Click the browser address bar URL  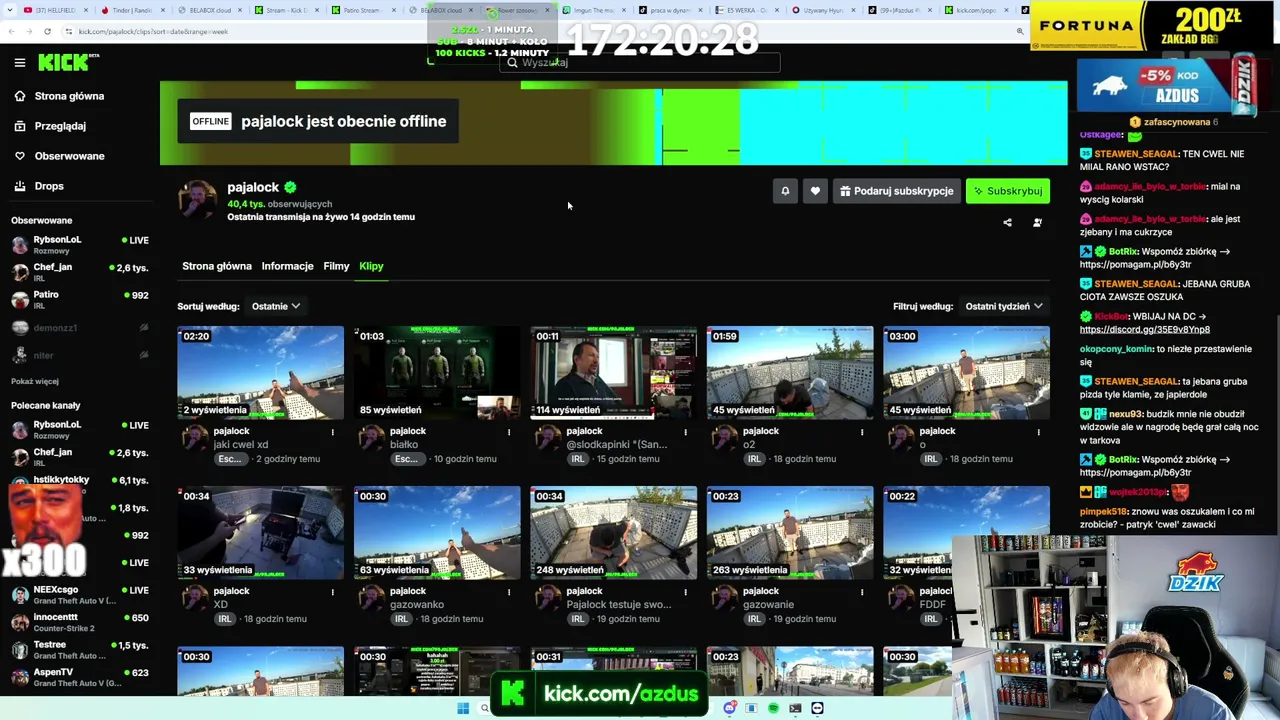[x=153, y=31]
